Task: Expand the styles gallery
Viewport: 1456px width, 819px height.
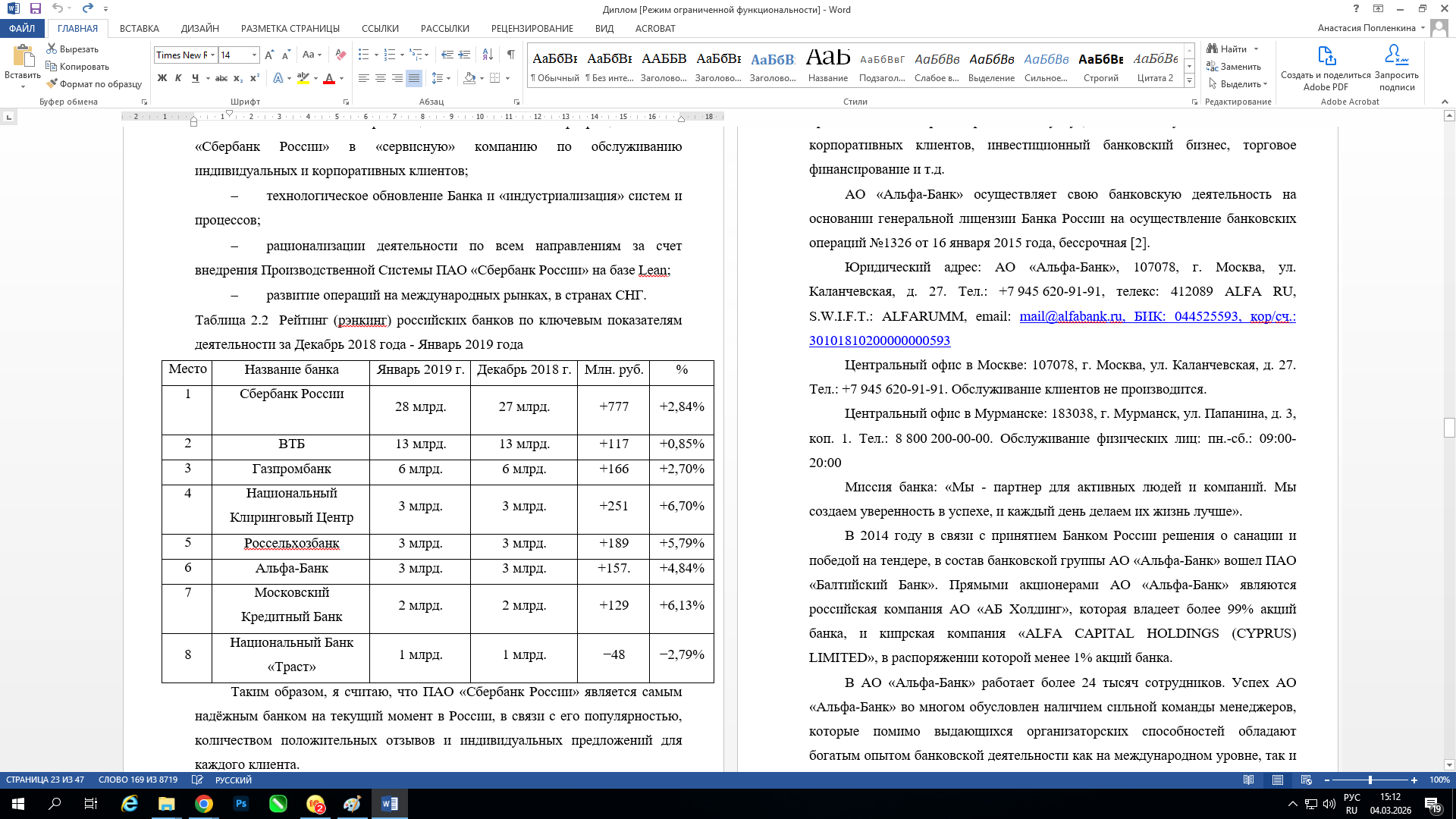Action: (x=1189, y=81)
